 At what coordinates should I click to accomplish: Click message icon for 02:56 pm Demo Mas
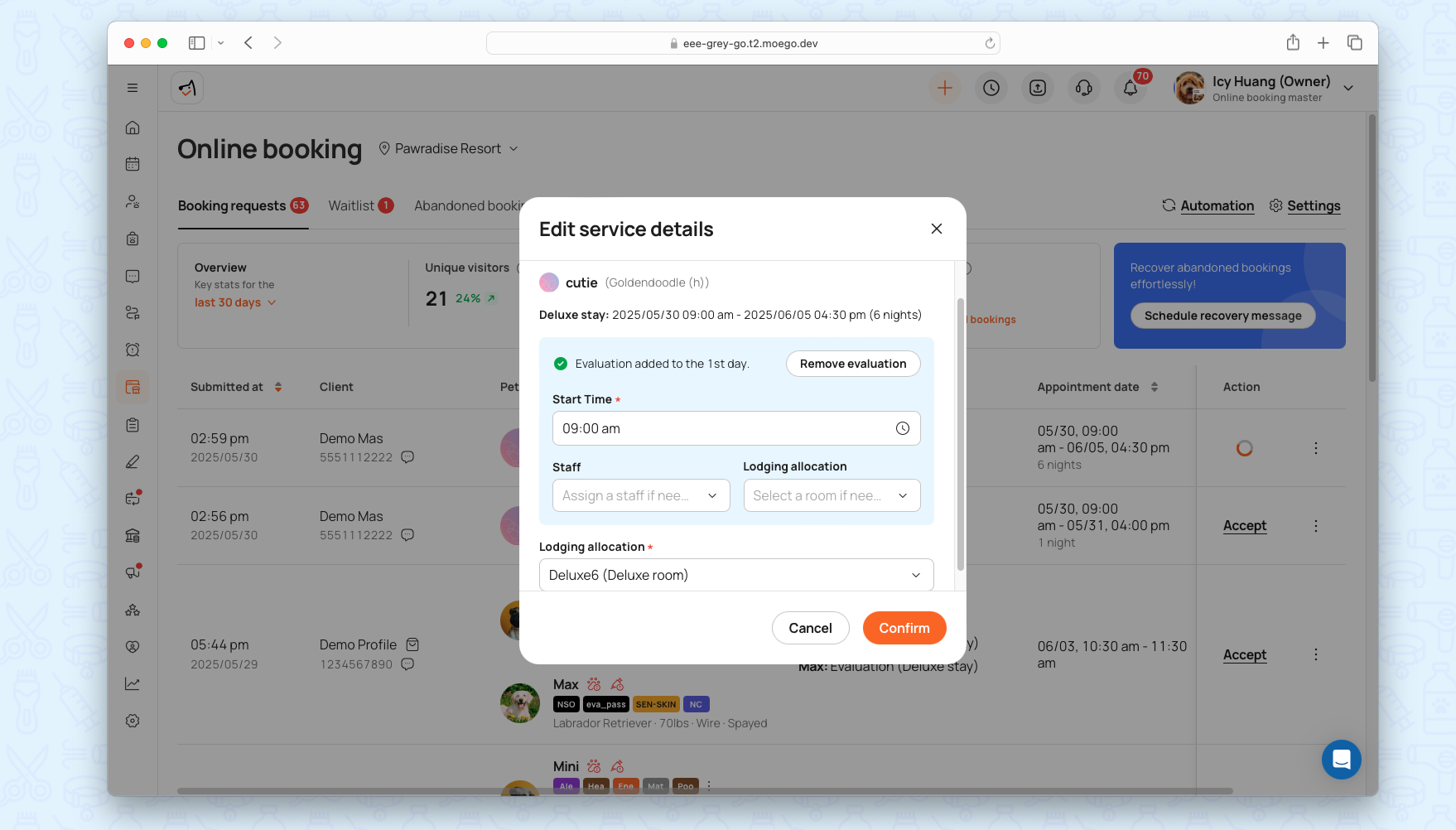(407, 535)
